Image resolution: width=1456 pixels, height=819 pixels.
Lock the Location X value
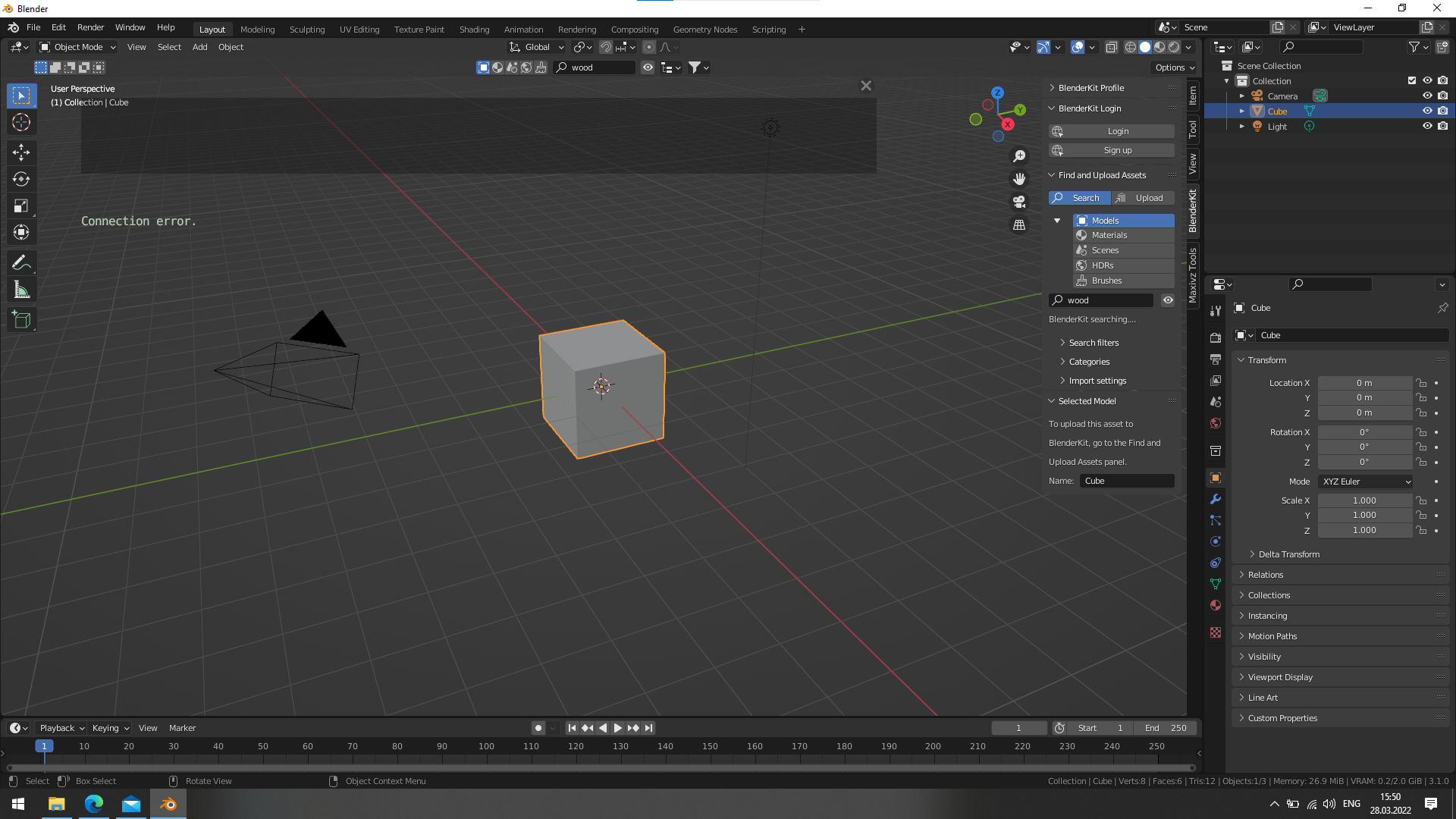tap(1420, 383)
